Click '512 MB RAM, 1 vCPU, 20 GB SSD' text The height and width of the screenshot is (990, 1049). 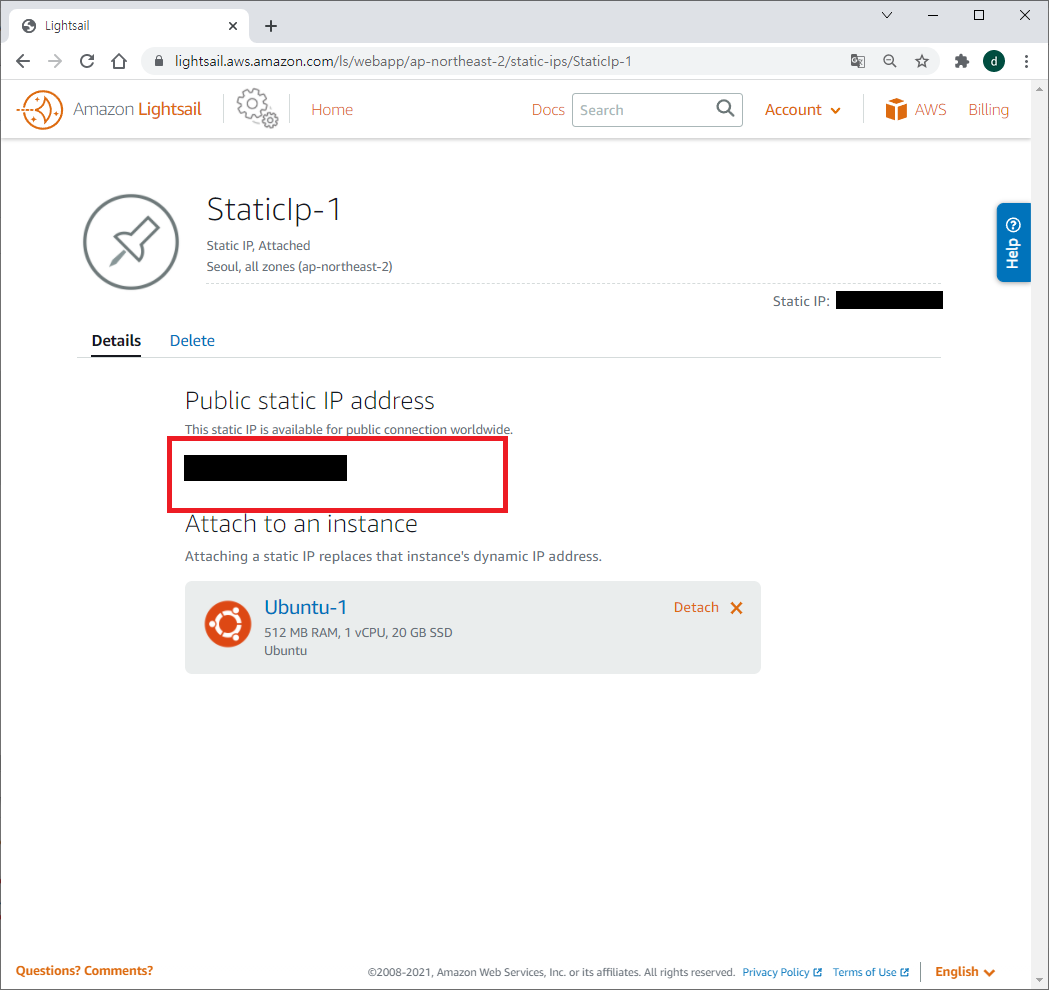(x=358, y=632)
